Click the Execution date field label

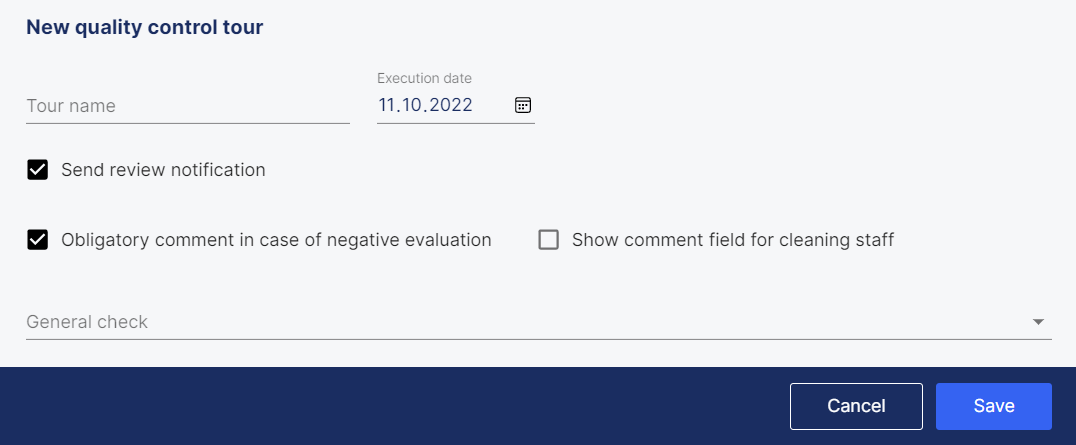click(x=424, y=78)
